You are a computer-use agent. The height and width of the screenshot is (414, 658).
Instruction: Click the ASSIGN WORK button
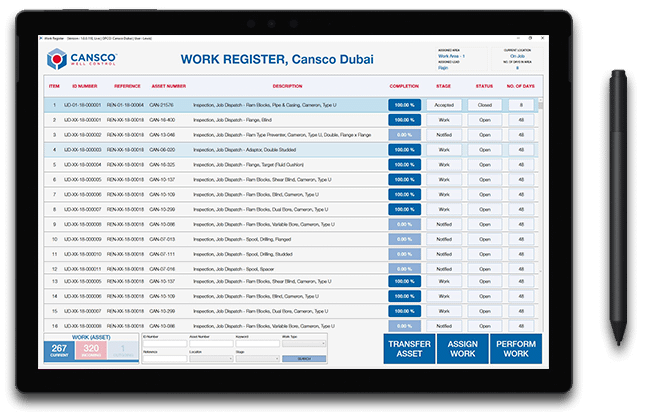(462, 349)
